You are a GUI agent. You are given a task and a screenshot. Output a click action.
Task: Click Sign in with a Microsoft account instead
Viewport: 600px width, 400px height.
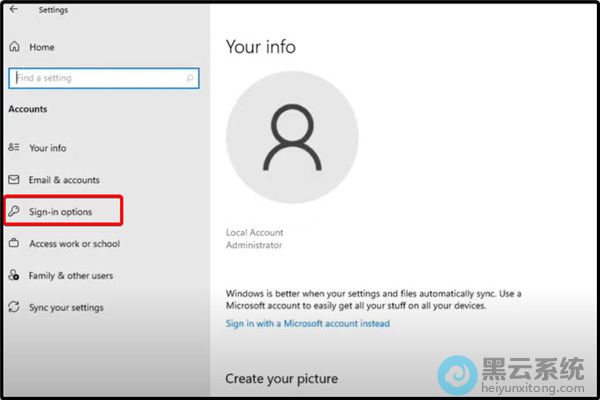pos(307,324)
